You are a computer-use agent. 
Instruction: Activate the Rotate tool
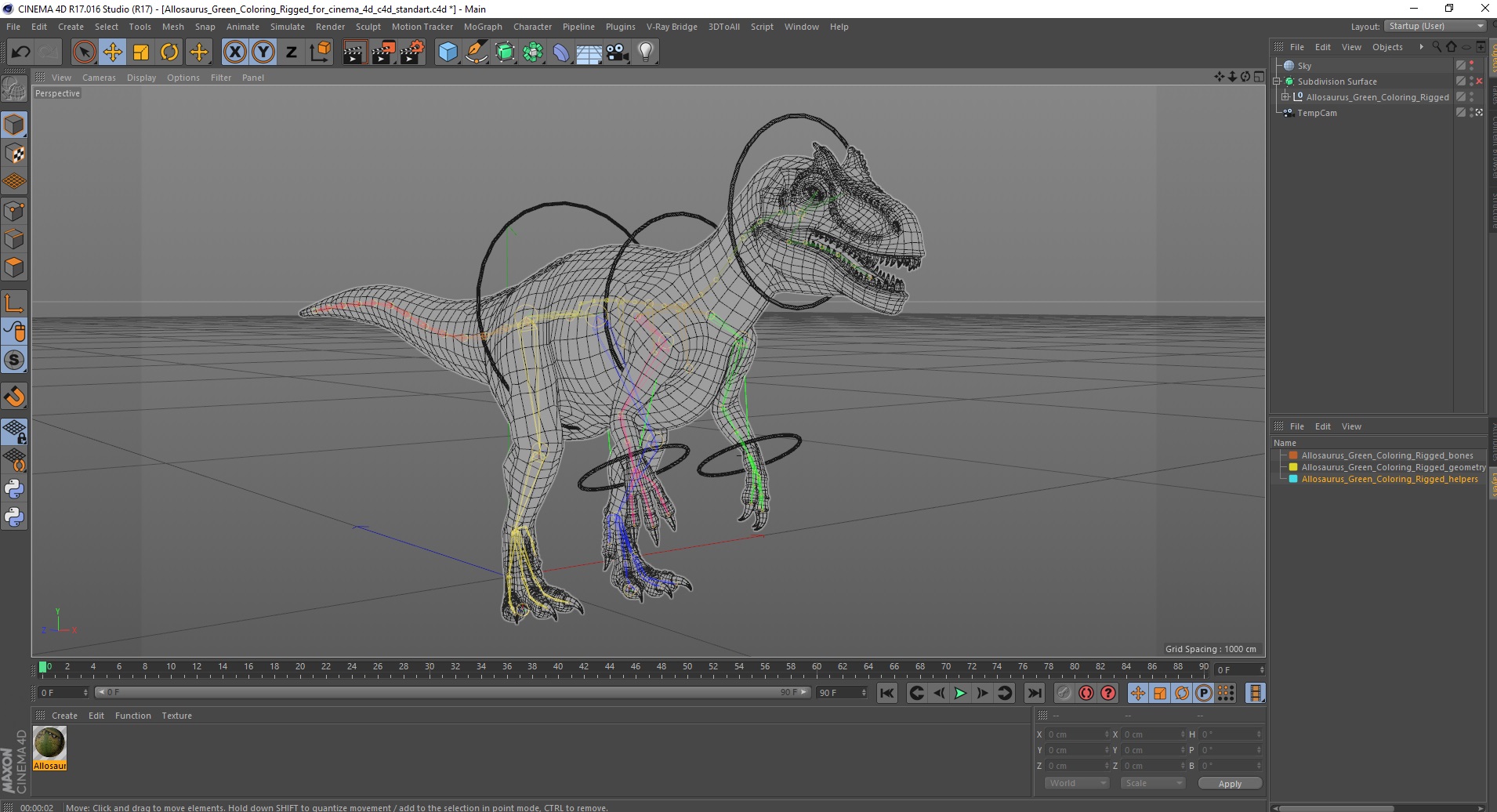tap(169, 53)
